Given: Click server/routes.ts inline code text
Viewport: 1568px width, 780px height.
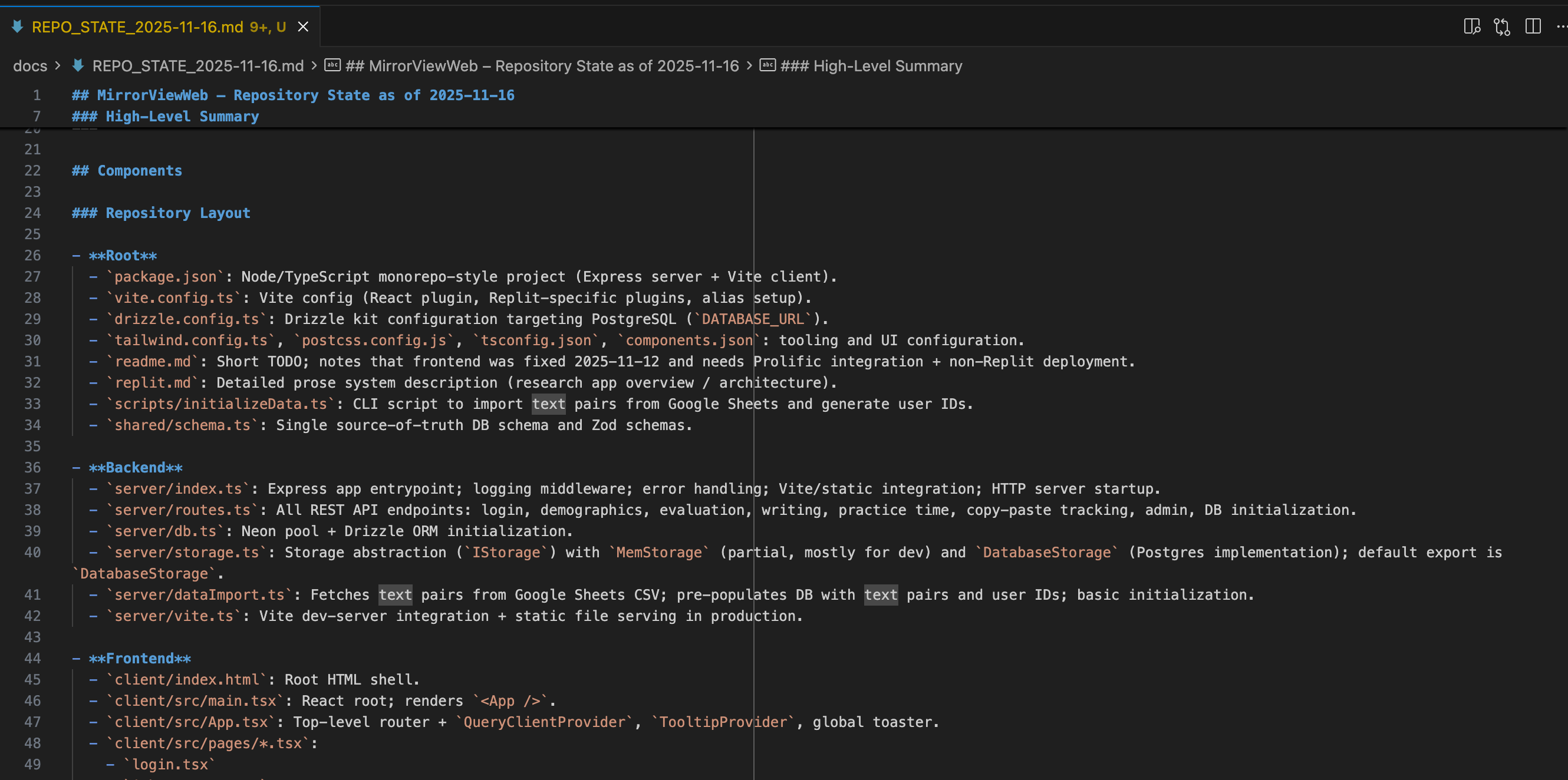Looking at the screenshot, I should pyautogui.click(x=182, y=510).
